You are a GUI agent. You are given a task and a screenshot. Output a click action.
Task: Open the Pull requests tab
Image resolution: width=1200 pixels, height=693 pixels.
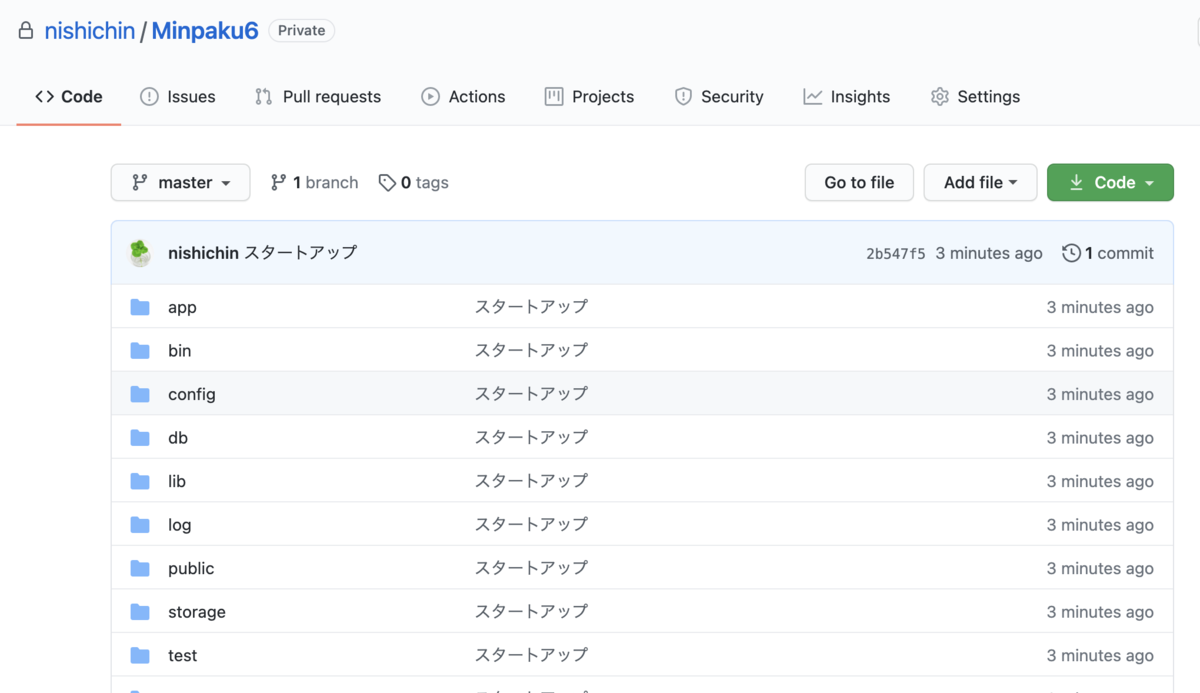tap(318, 97)
